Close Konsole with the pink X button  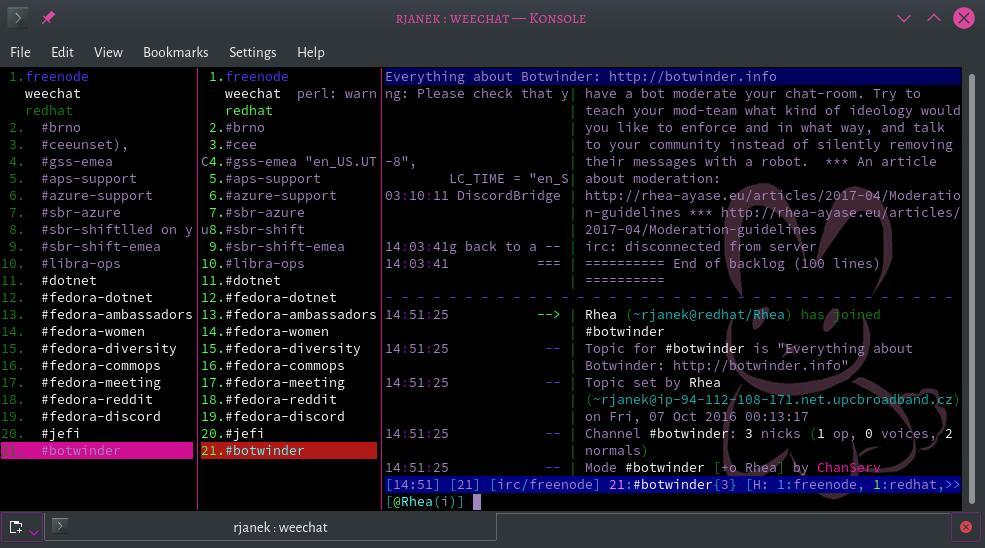click(x=964, y=18)
